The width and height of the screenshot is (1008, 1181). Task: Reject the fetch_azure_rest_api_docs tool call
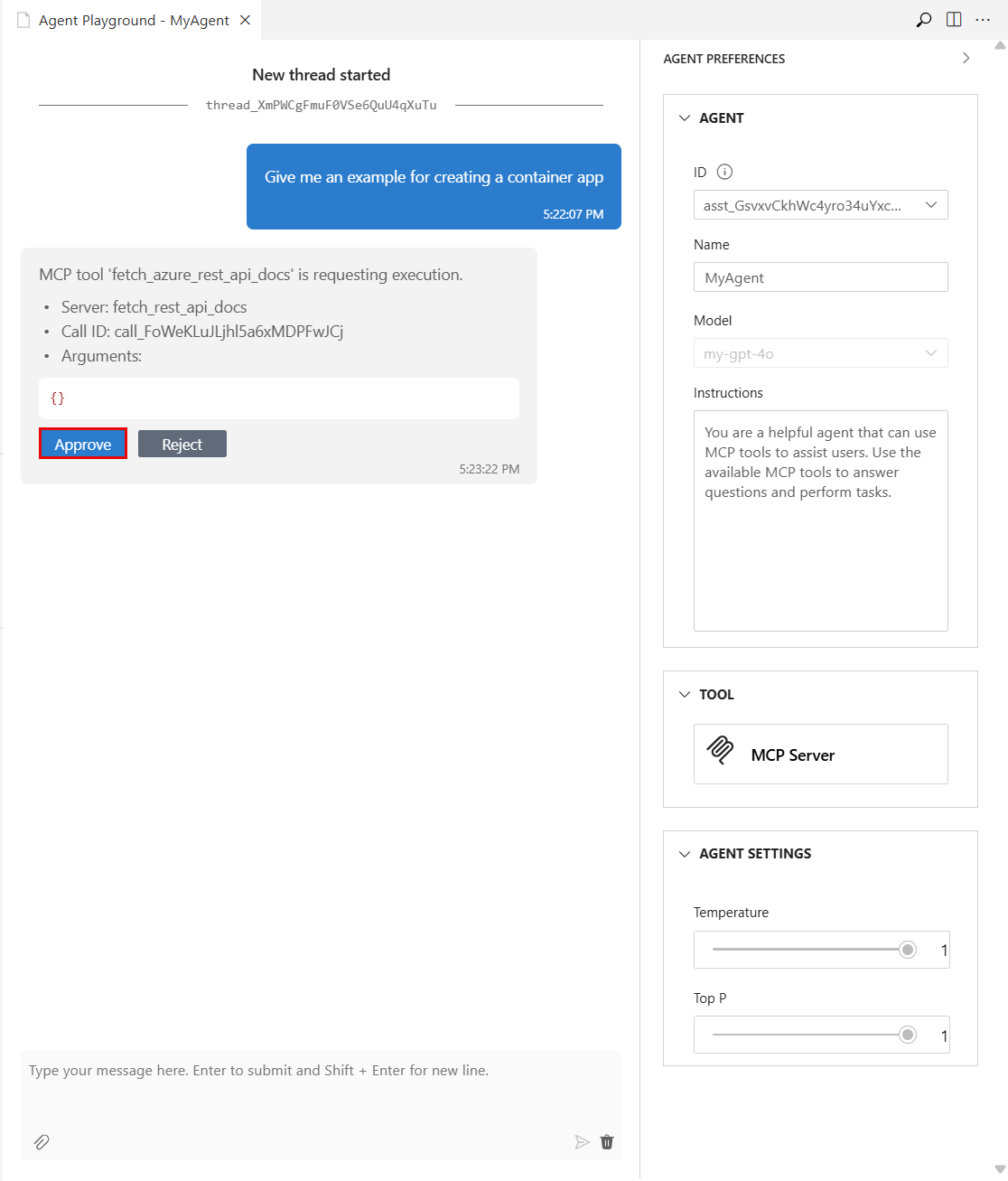(182, 444)
